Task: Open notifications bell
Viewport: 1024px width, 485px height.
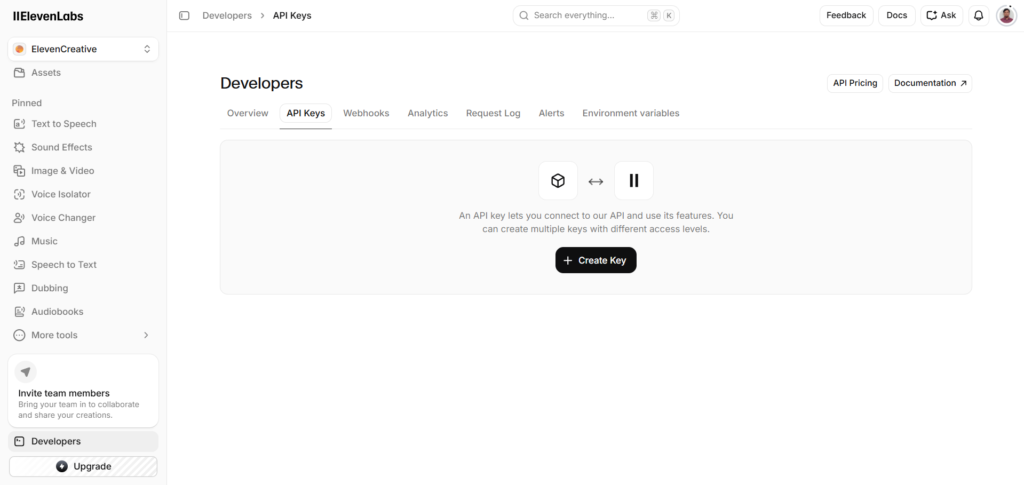Action: [978, 16]
